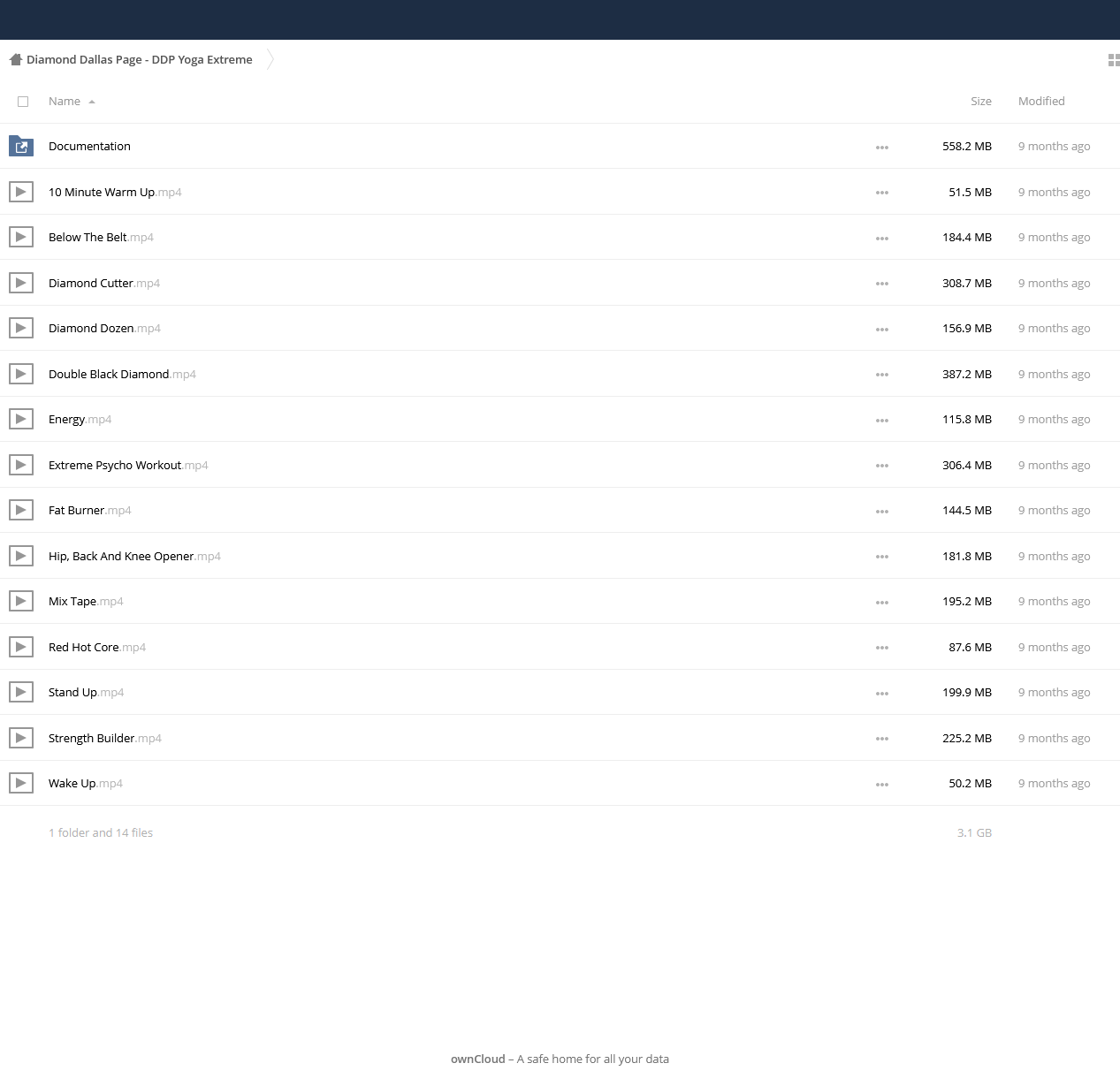The height and width of the screenshot is (1086, 1120).
Task: Click the play icon for Energy.mp4
Action: [x=21, y=419]
